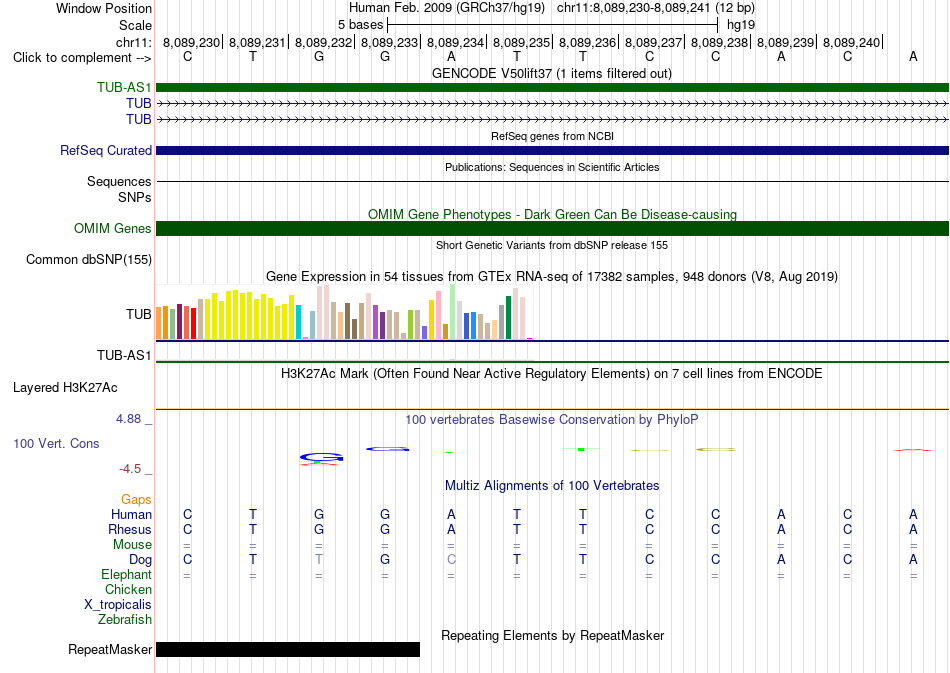This screenshot has height=673, width=950.
Task: Click the -4.5 PhyloP lower value
Action: point(130,468)
